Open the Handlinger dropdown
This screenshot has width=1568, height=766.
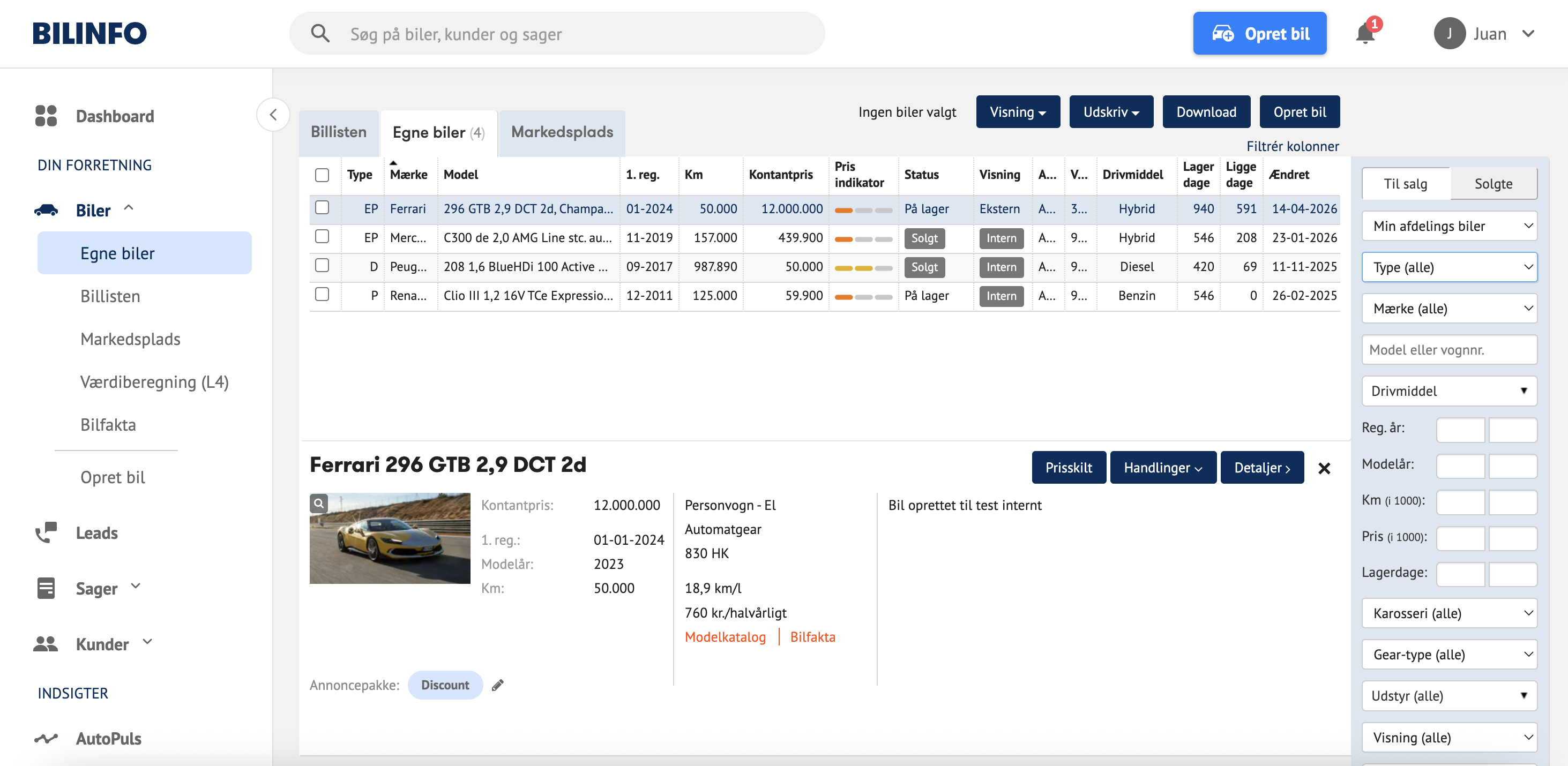(x=1163, y=467)
